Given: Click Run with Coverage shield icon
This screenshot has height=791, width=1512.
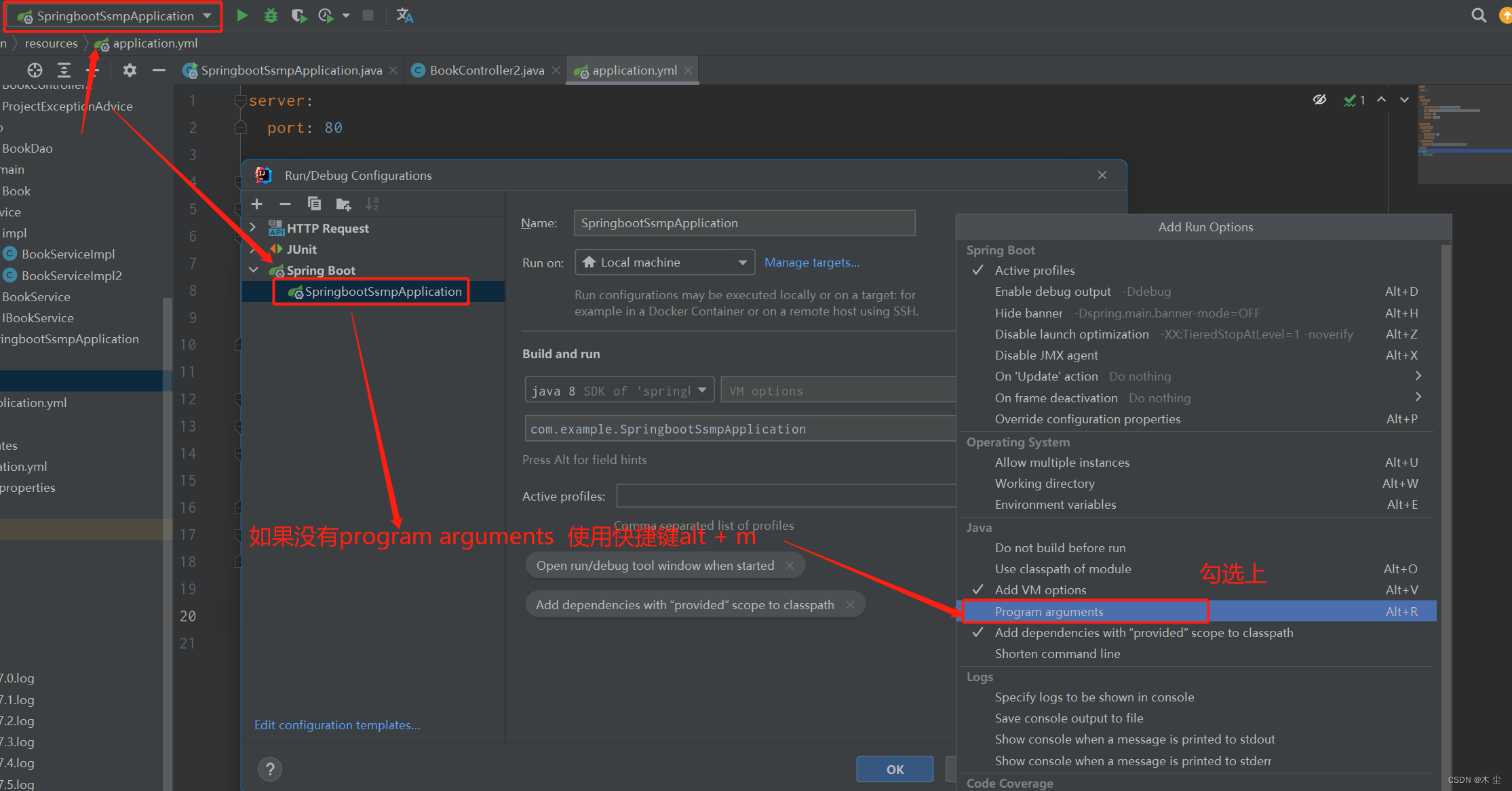Looking at the screenshot, I should (x=298, y=16).
